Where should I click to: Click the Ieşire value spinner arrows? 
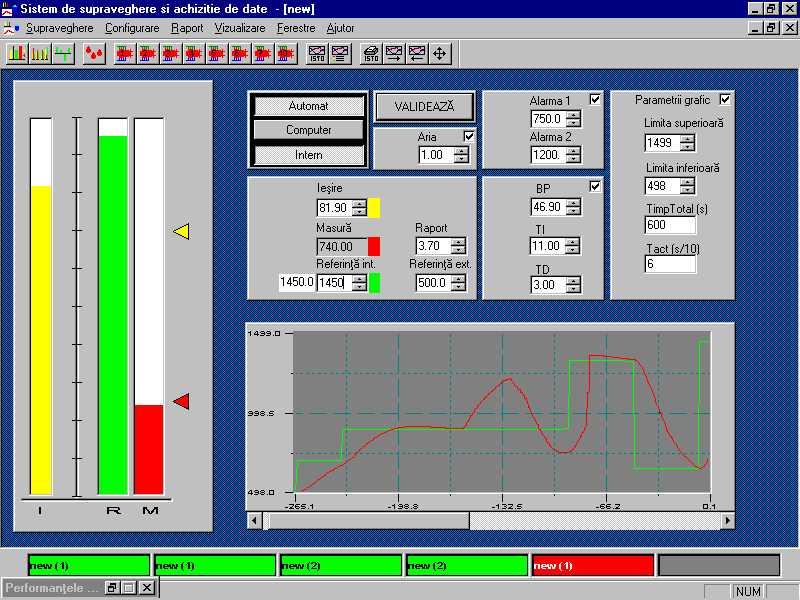[x=359, y=208]
